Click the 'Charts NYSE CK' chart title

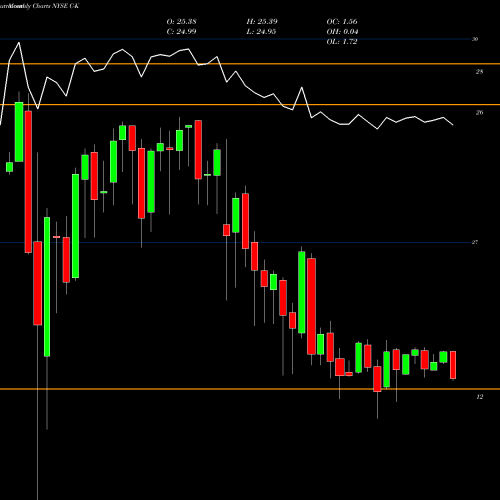(x=56, y=6)
